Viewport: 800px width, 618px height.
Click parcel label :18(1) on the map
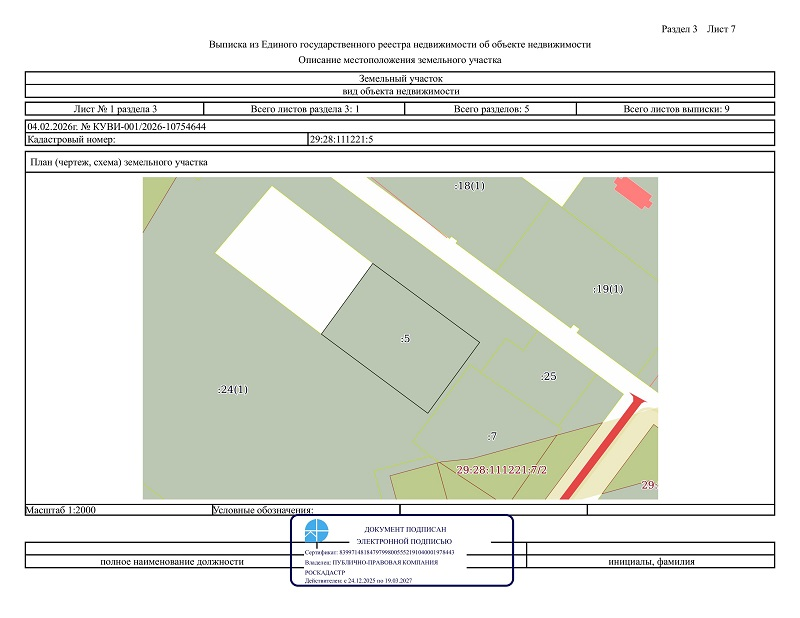pos(469,186)
